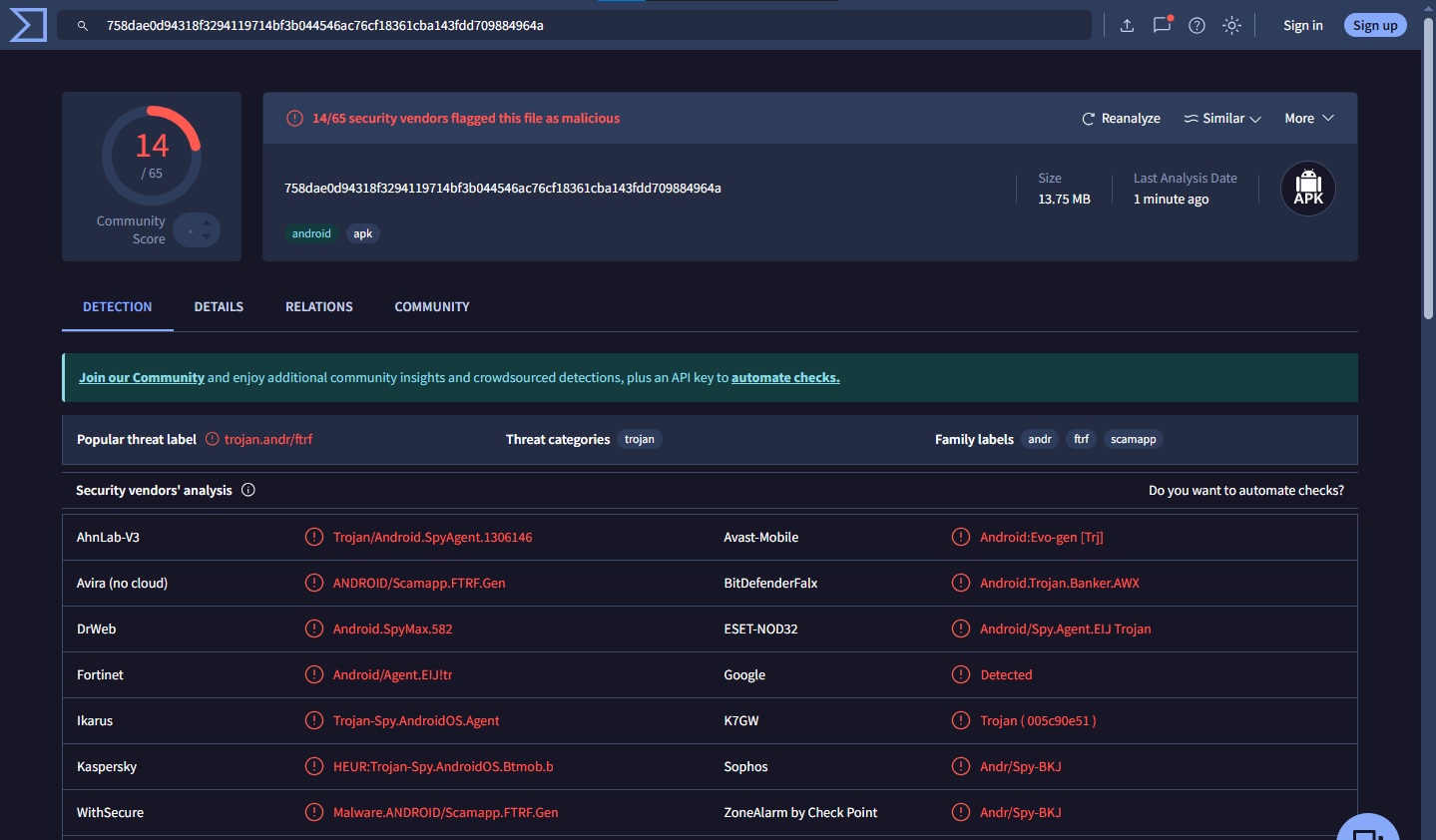This screenshot has height=840, width=1436.
Task: Follow the automate checks link
Action: tap(784, 378)
